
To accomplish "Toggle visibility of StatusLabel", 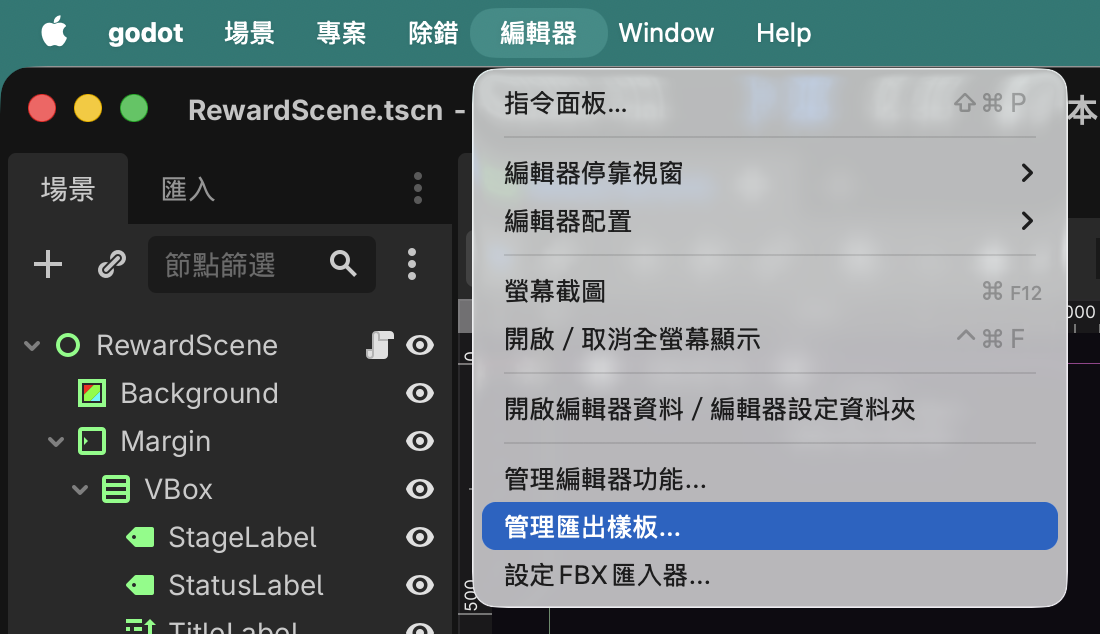I will [420, 586].
